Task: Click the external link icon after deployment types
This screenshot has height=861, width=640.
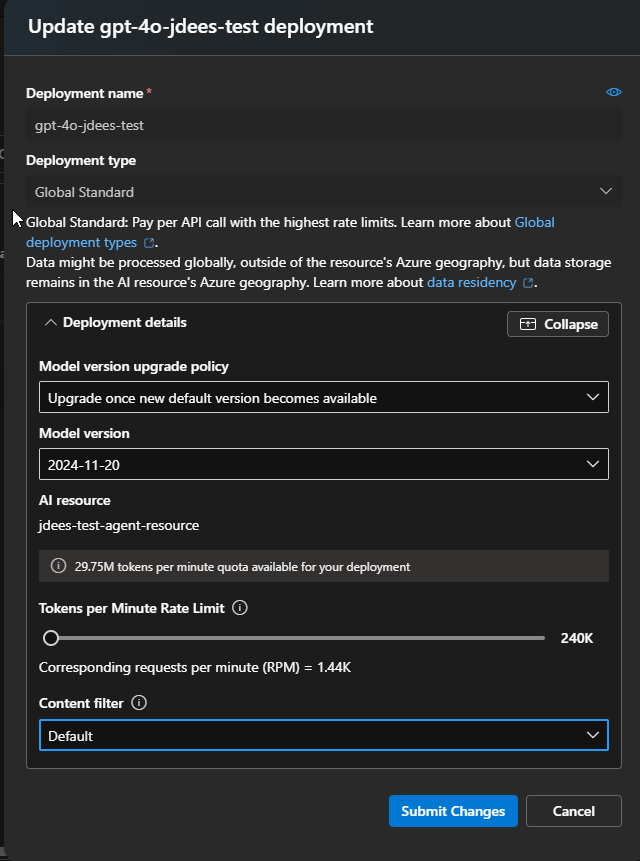Action: point(149,243)
